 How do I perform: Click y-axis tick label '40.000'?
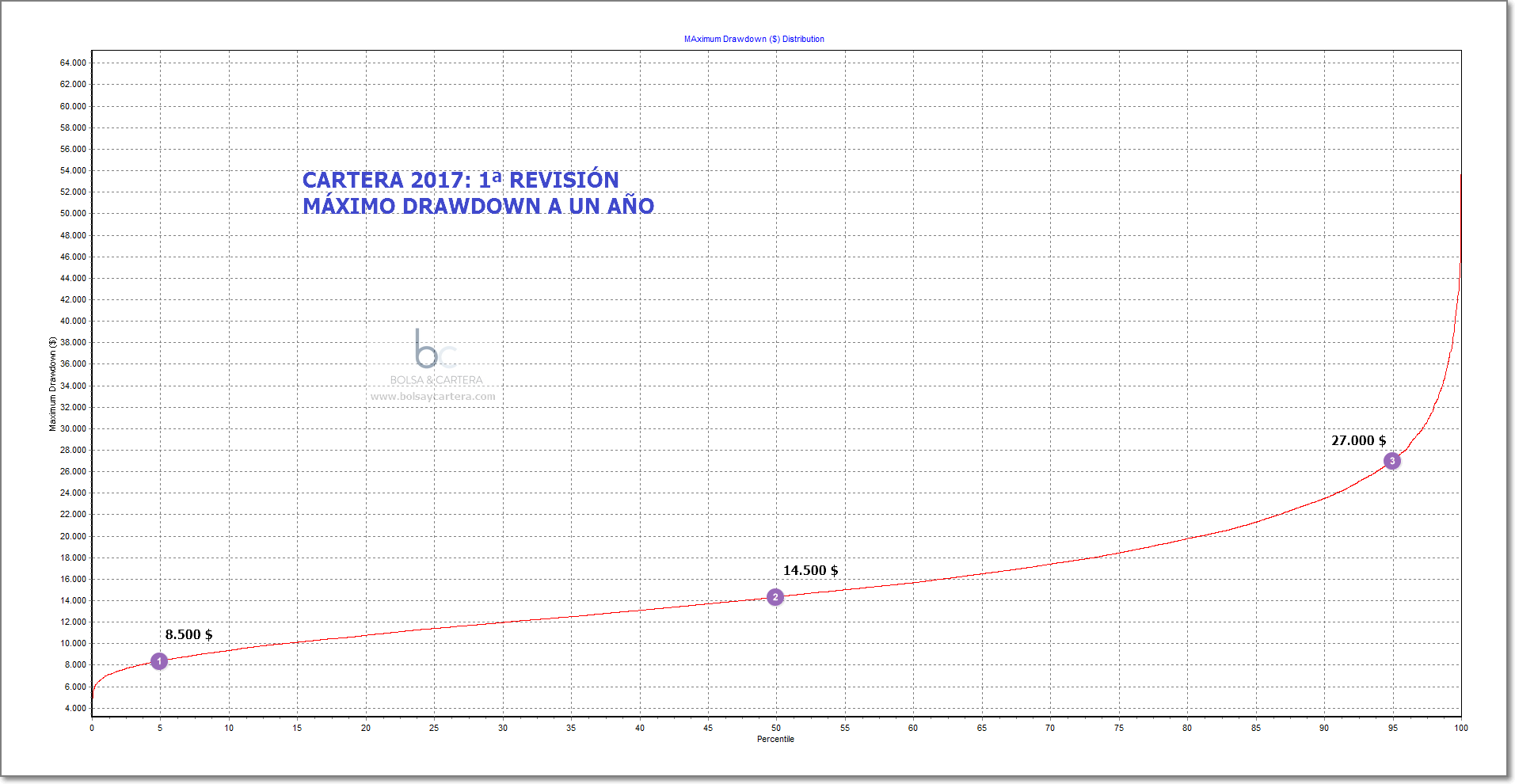(73, 321)
